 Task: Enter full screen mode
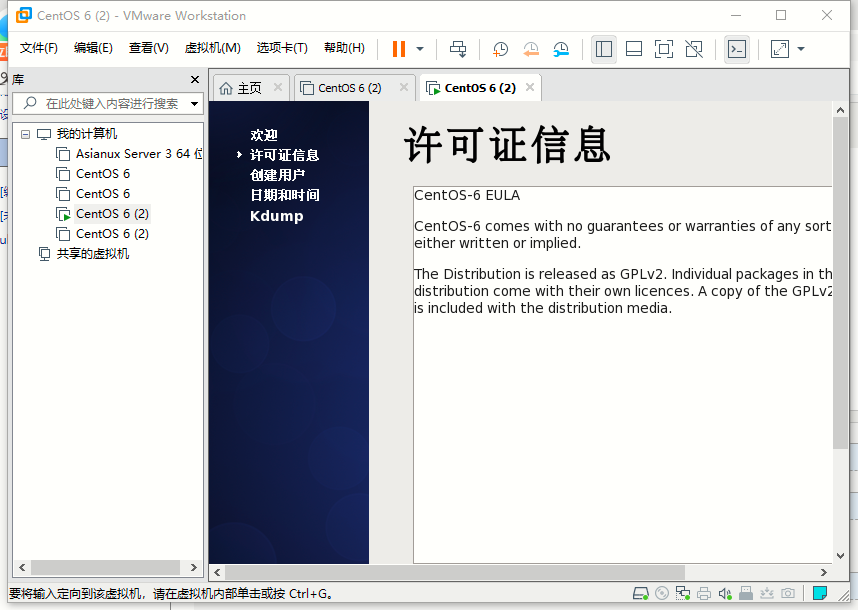click(x=664, y=49)
